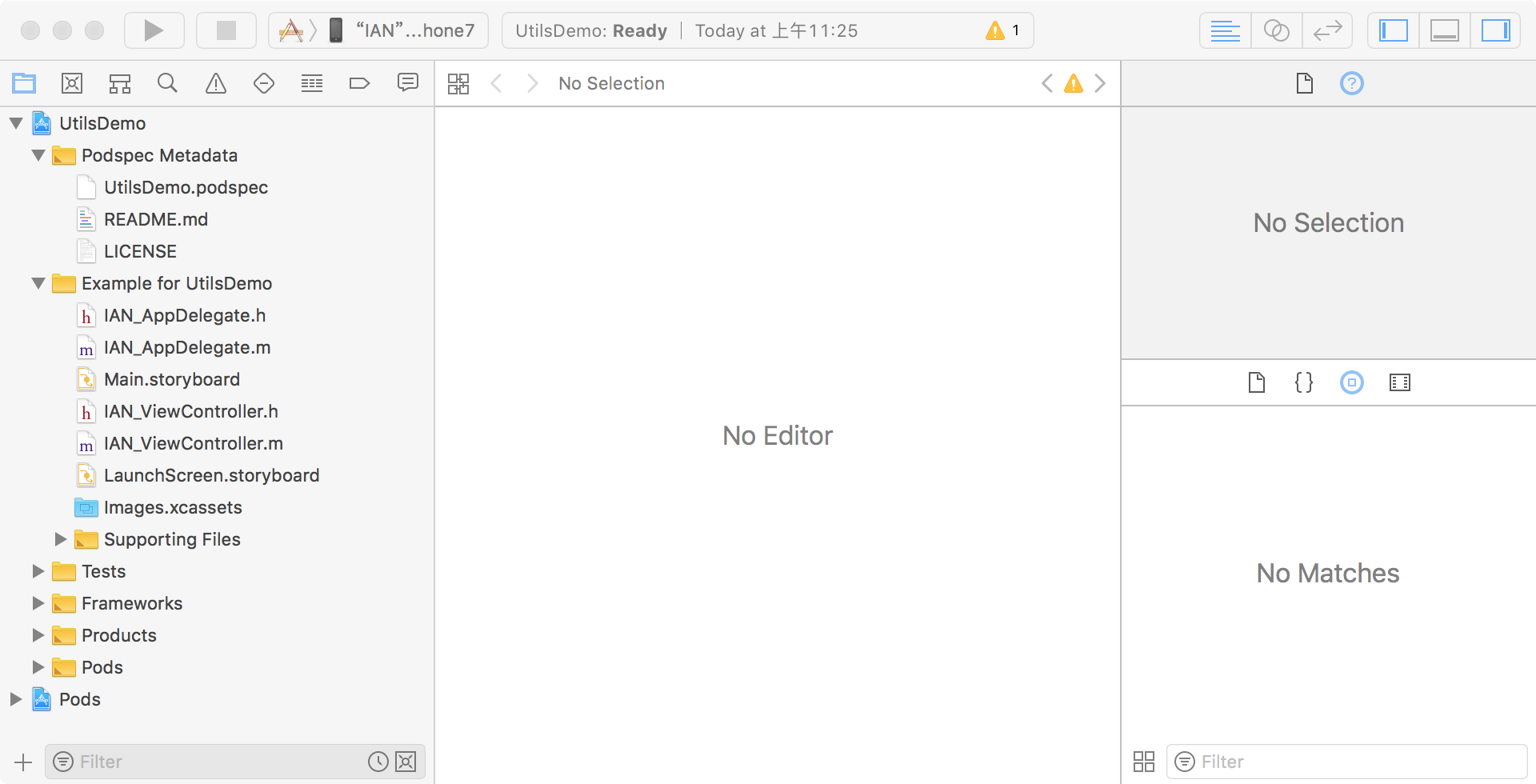Go back in editor history

tap(496, 83)
